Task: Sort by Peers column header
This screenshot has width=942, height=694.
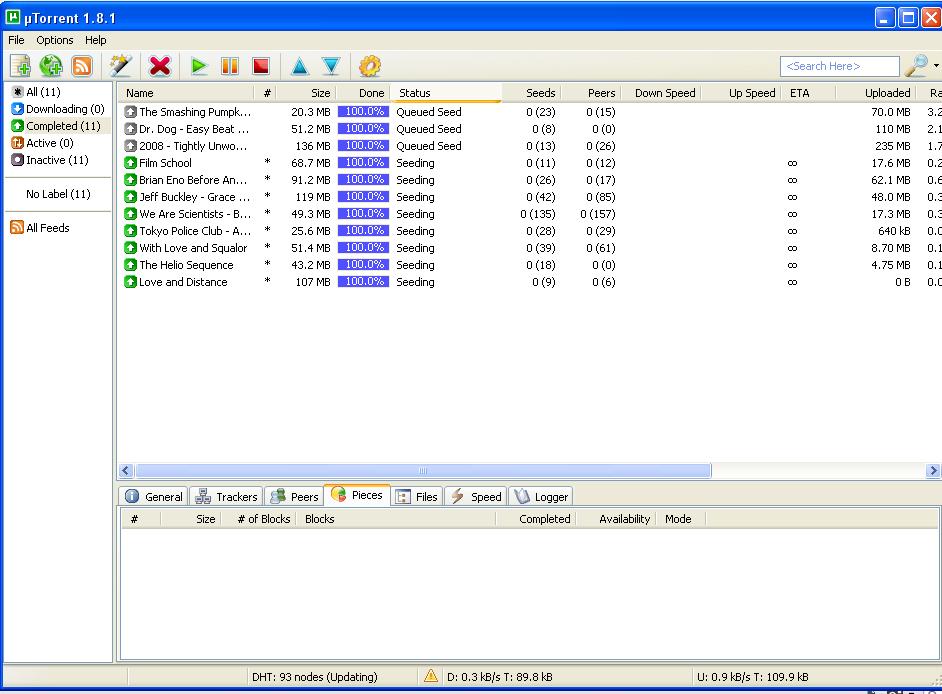Action: click(x=591, y=93)
